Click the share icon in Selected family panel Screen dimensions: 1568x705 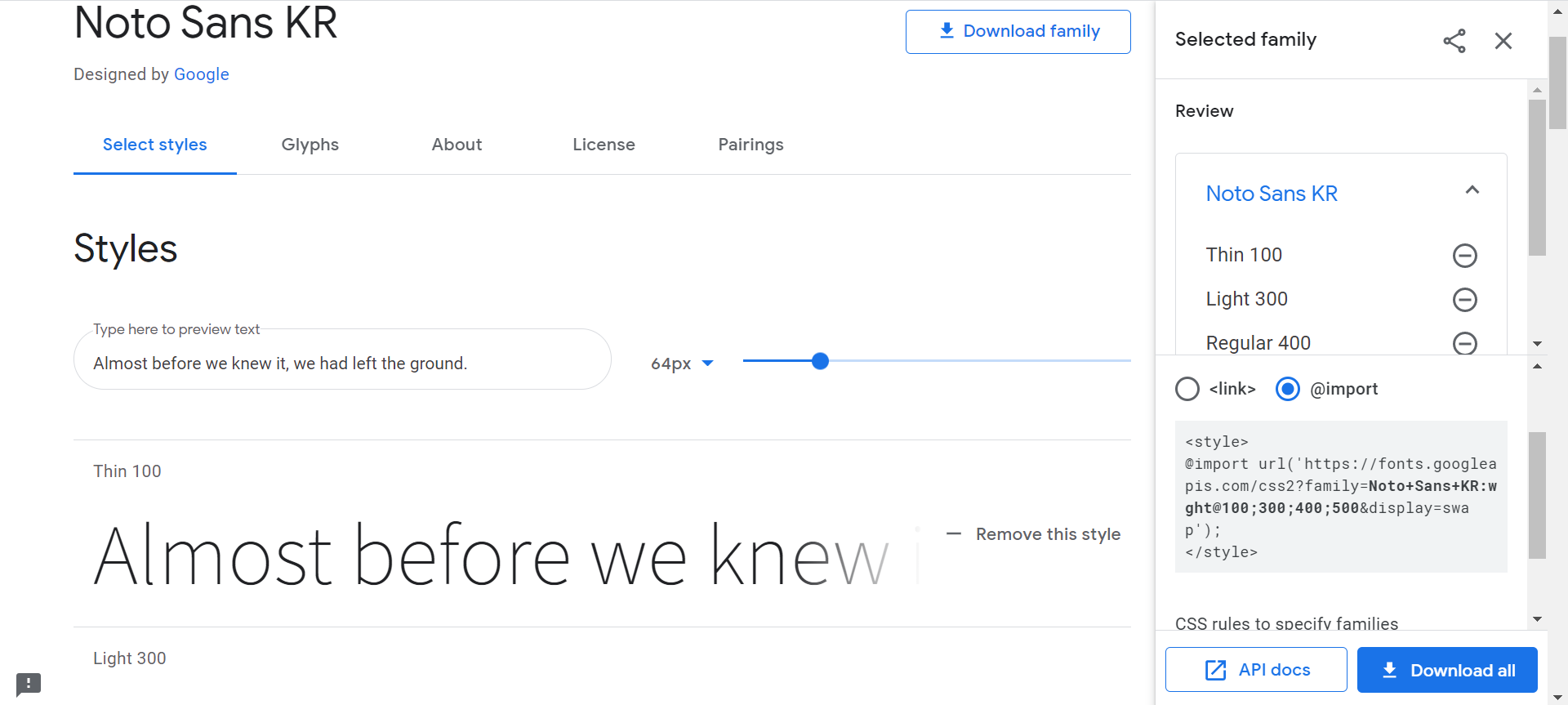(x=1454, y=41)
